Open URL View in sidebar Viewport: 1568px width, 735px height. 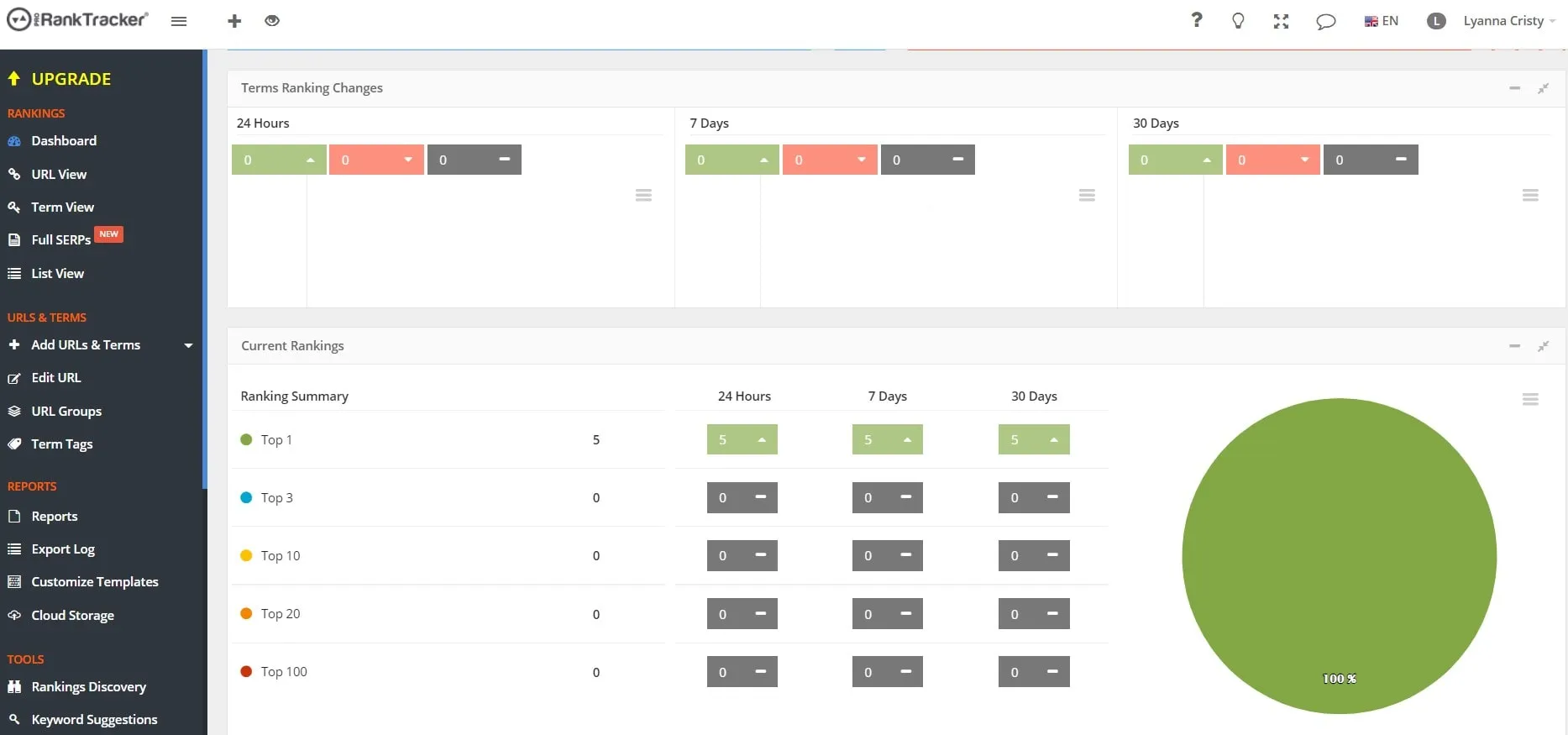(59, 175)
